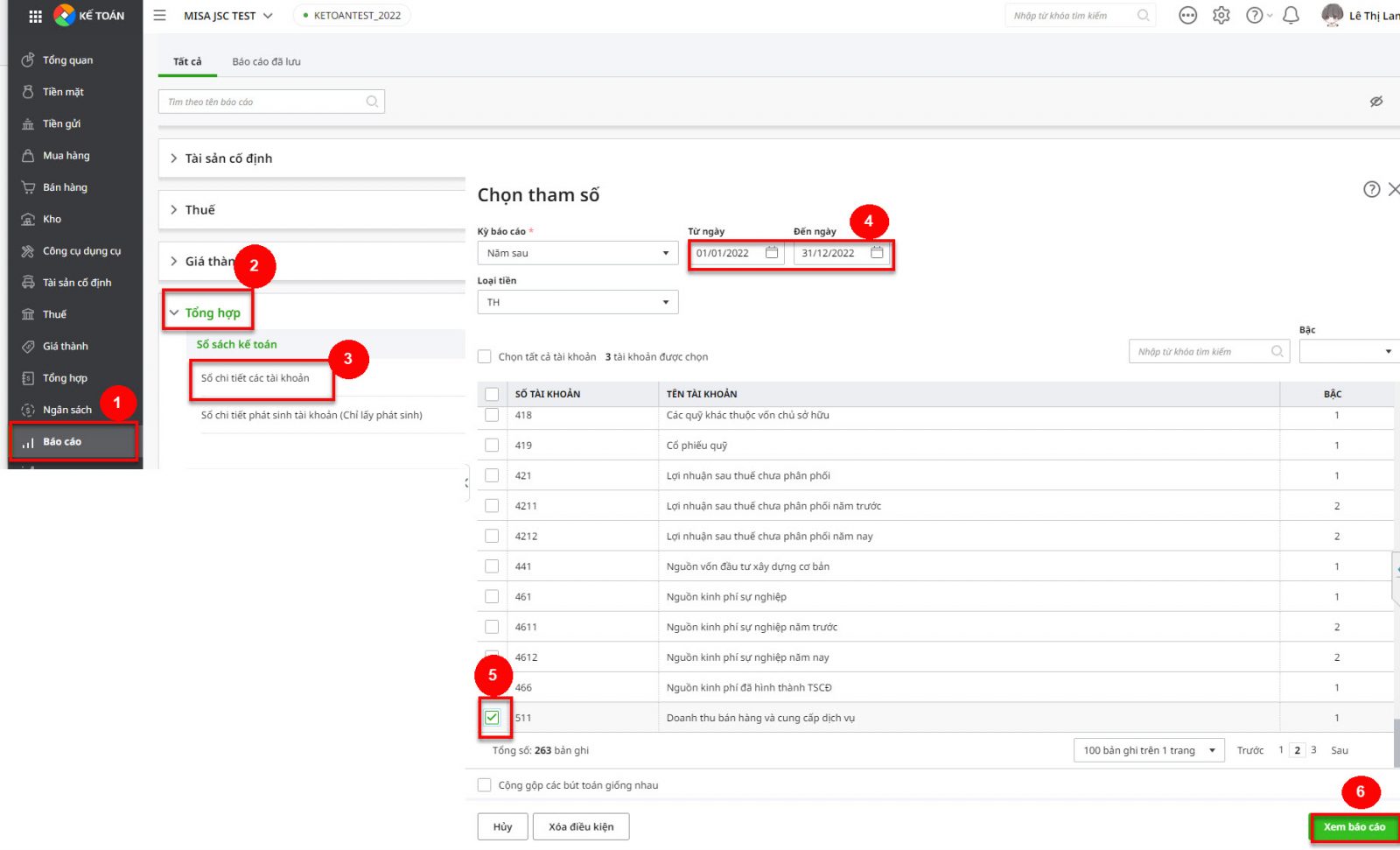Click the Xóa điều kiện button
Viewport: 1400px width, 850px height.
point(581,826)
